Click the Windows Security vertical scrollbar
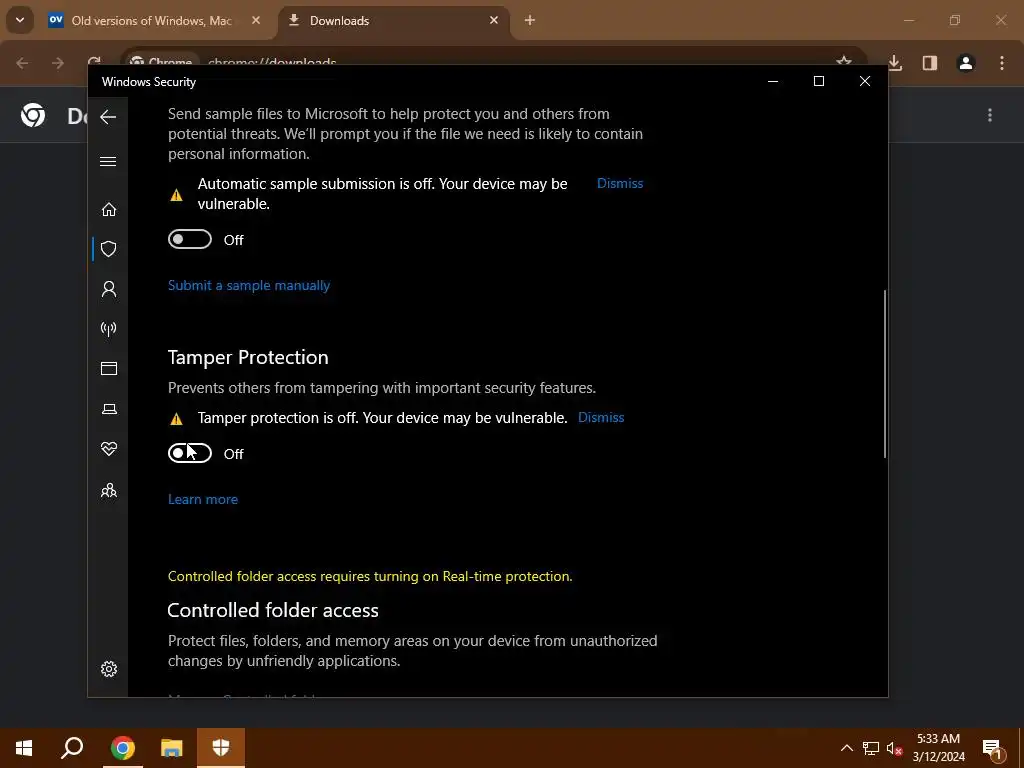Screen dimensions: 1024x768 click(x=885, y=374)
